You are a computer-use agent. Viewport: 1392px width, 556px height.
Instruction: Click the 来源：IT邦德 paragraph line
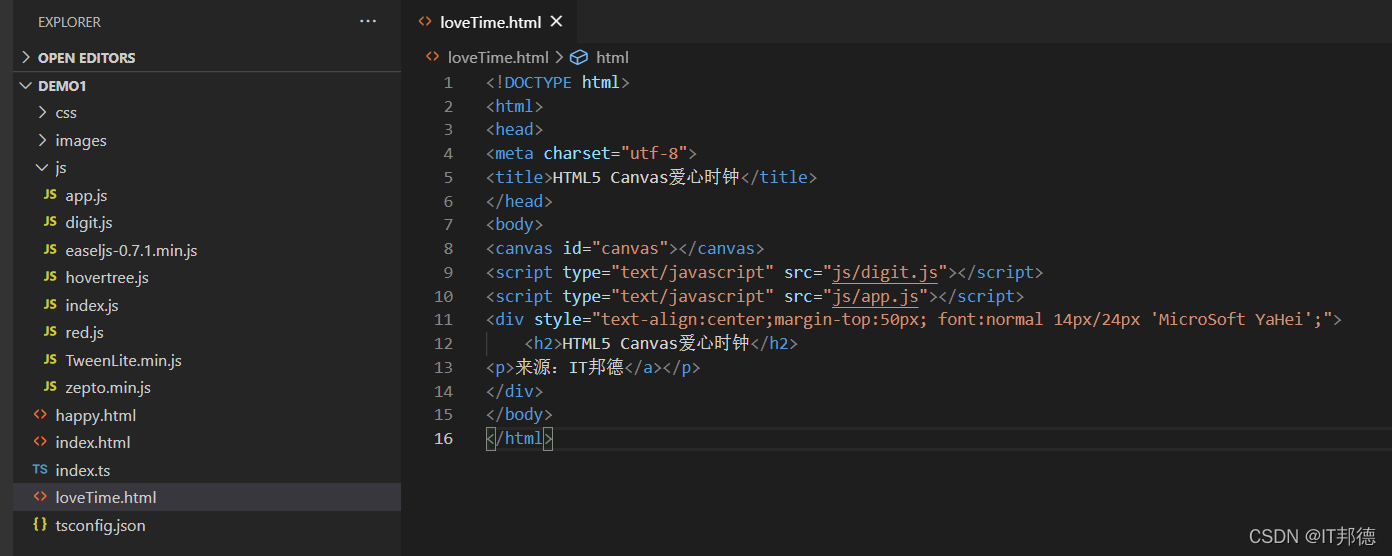click(593, 367)
